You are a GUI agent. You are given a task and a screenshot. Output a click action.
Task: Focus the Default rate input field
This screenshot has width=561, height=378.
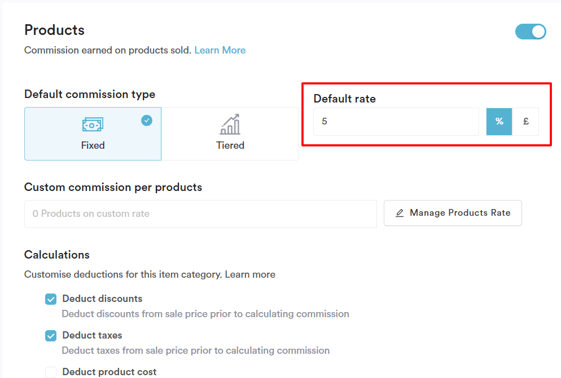396,122
